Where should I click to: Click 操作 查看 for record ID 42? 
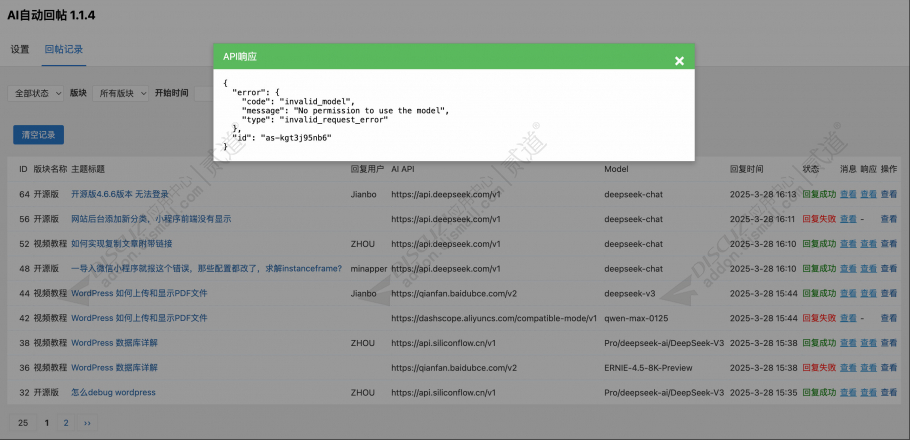click(x=889, y=318)
